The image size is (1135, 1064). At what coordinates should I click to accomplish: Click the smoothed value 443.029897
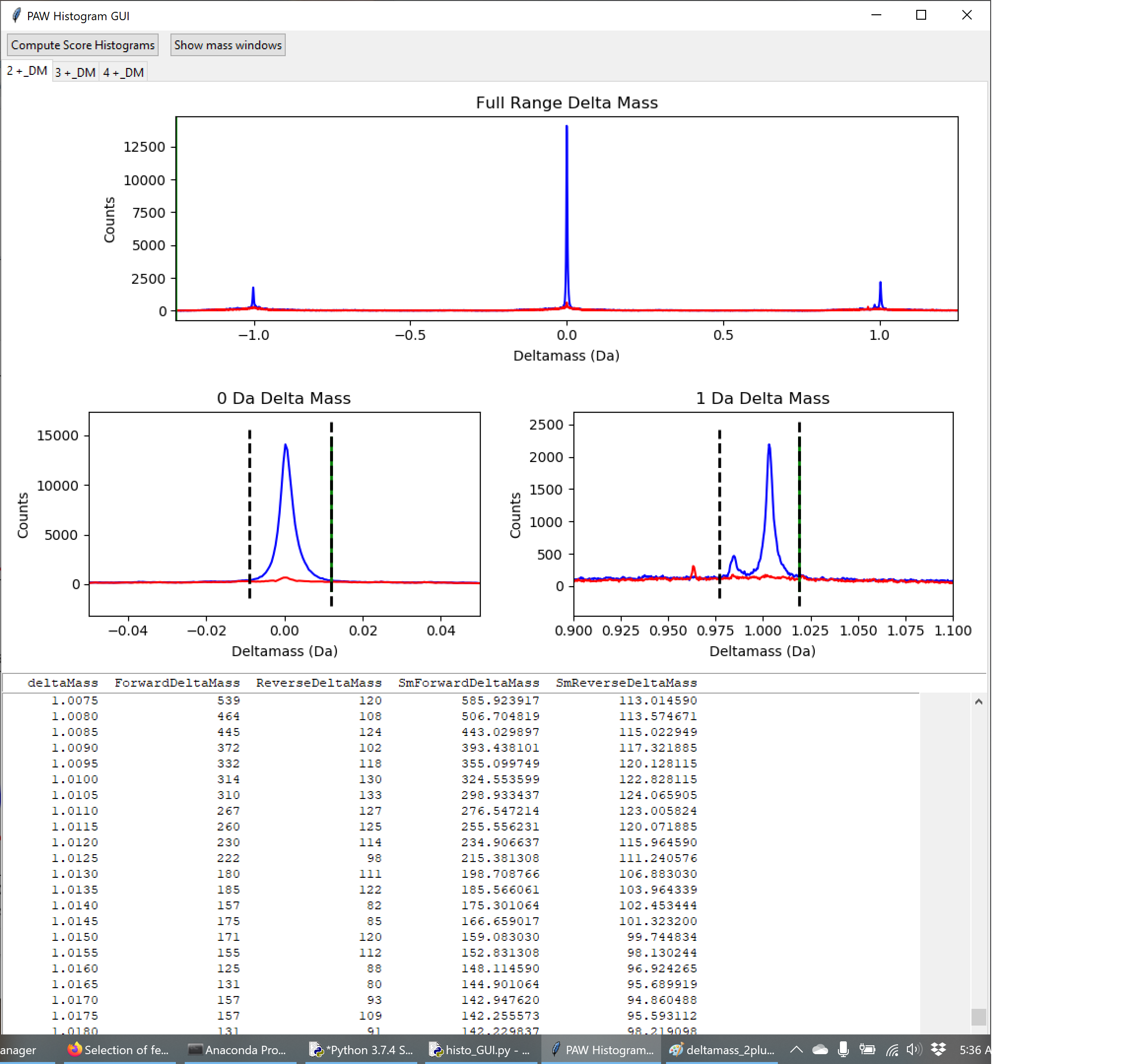coord(500,732)
